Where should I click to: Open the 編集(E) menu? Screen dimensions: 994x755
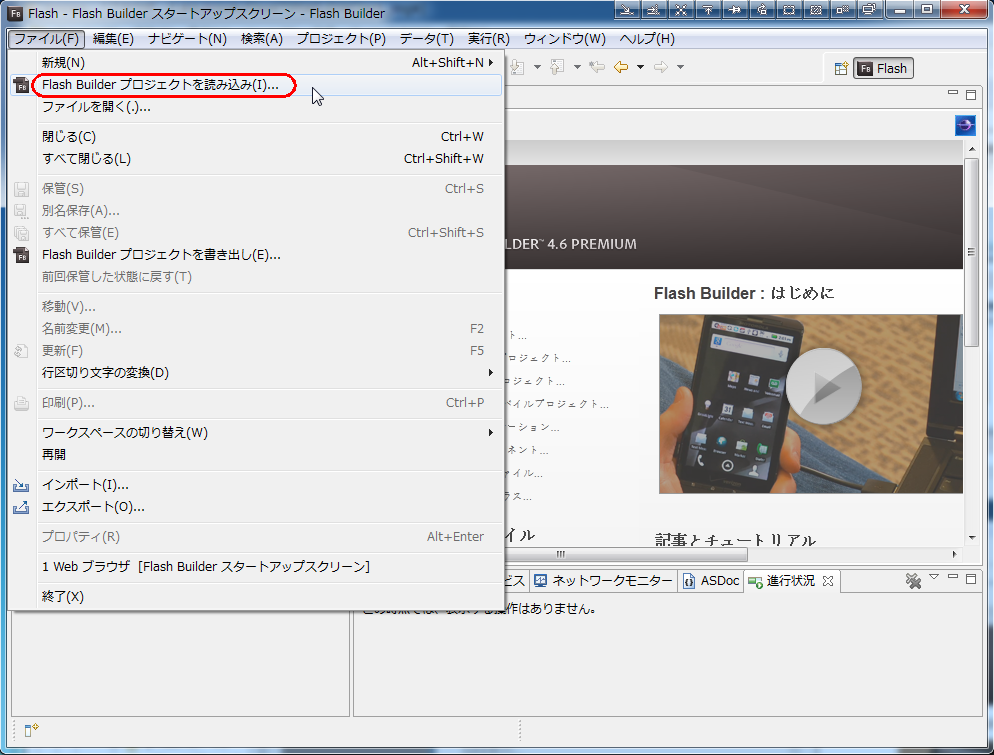pyautogui.click(x=113, y=39)
